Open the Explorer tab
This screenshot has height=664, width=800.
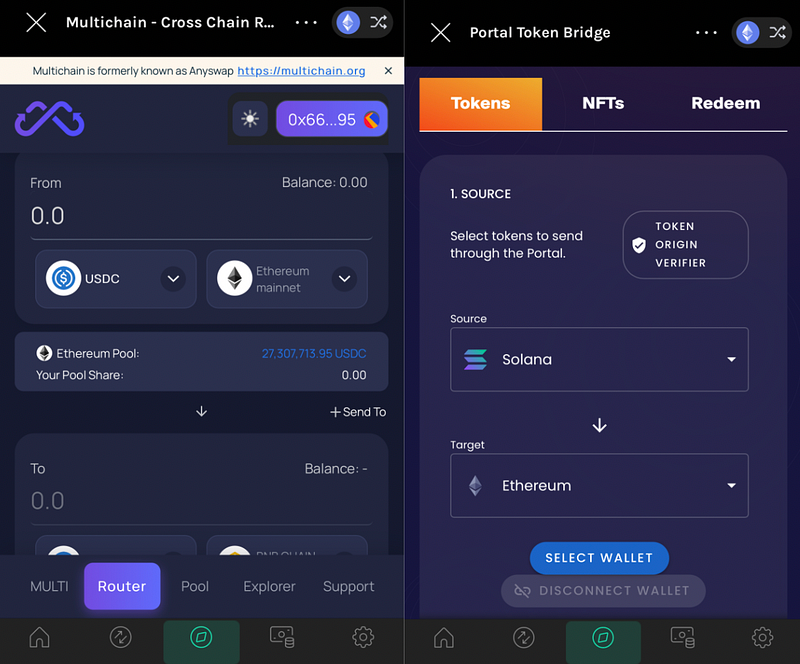point(269,586)
